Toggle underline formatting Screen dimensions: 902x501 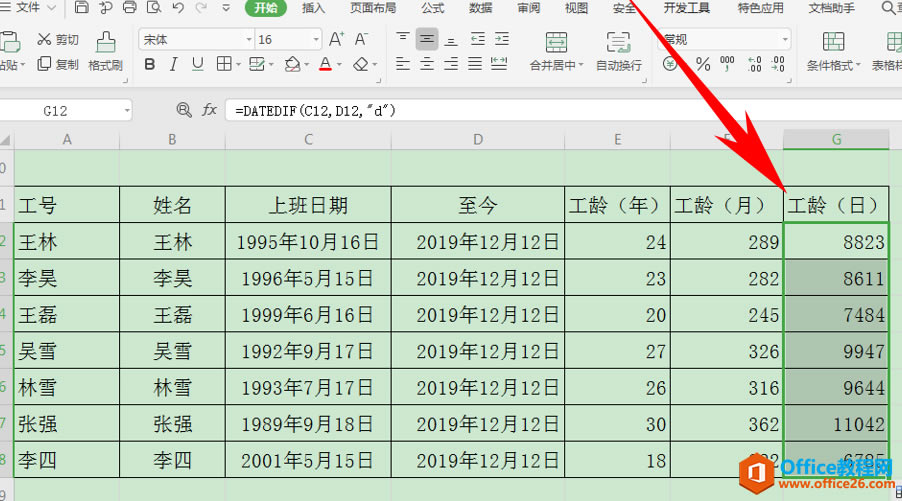pos(197,64)
